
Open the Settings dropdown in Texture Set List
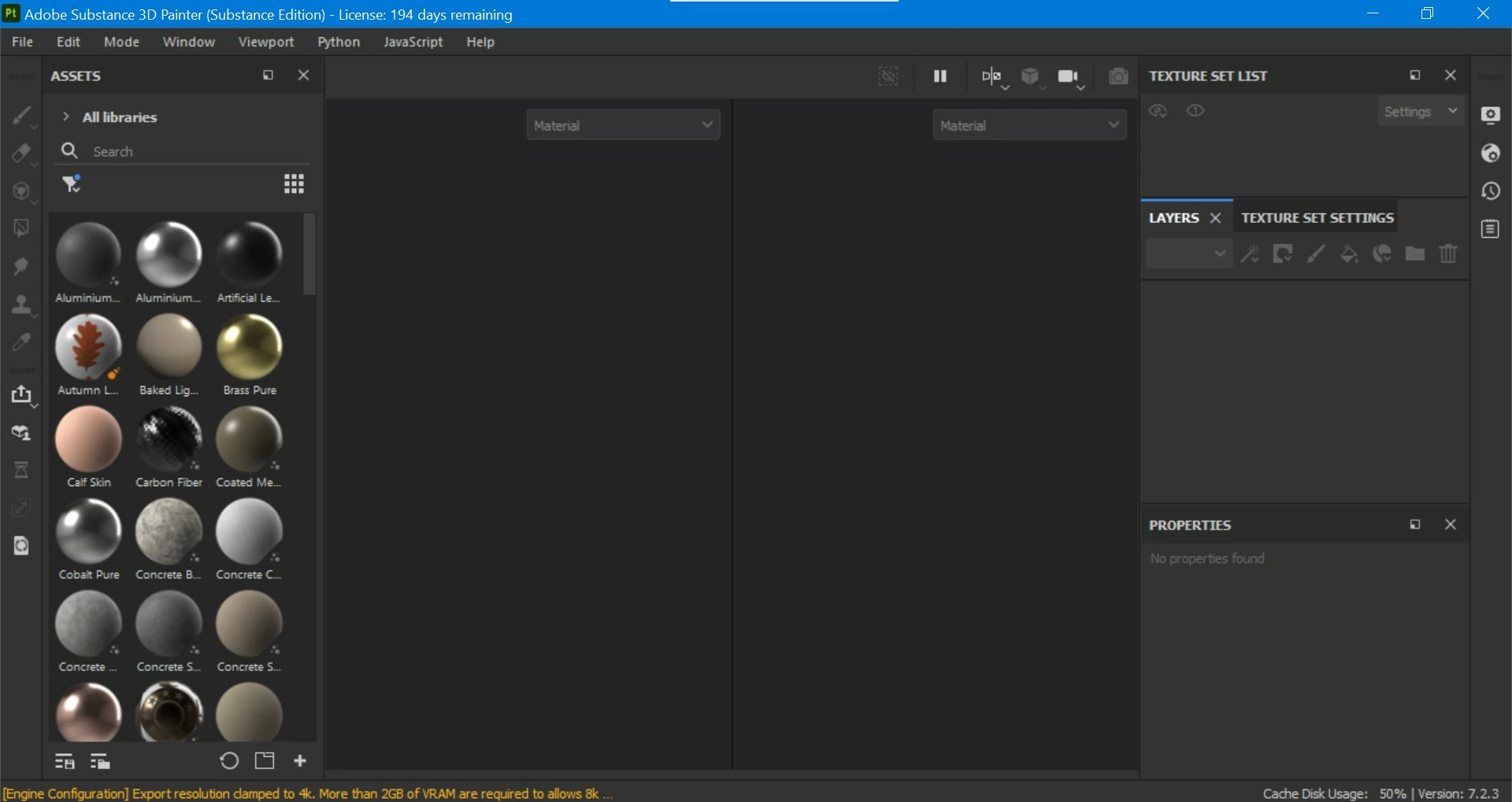coord(1421,112)
